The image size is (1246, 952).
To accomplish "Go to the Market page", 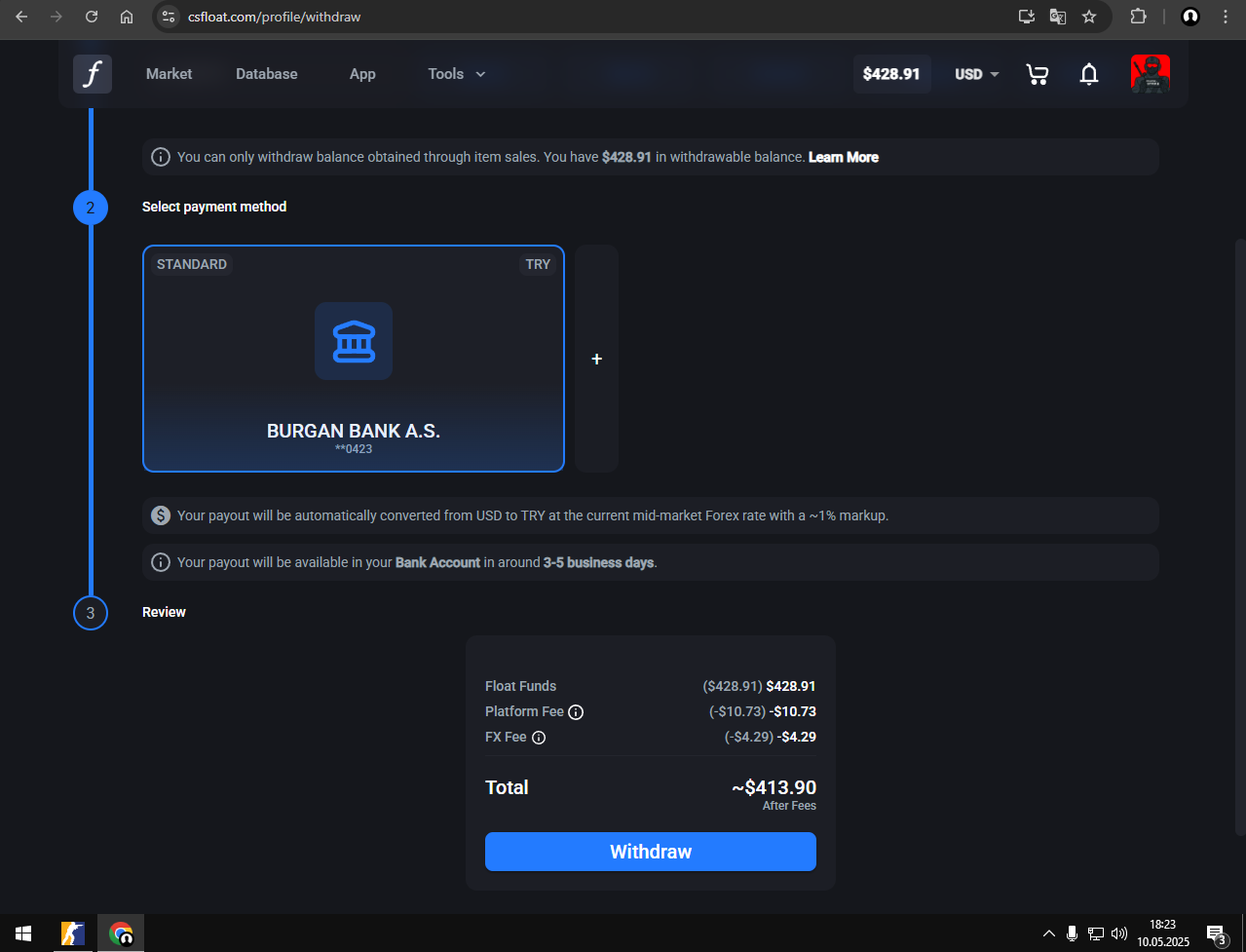I will [x=169, y=74].
